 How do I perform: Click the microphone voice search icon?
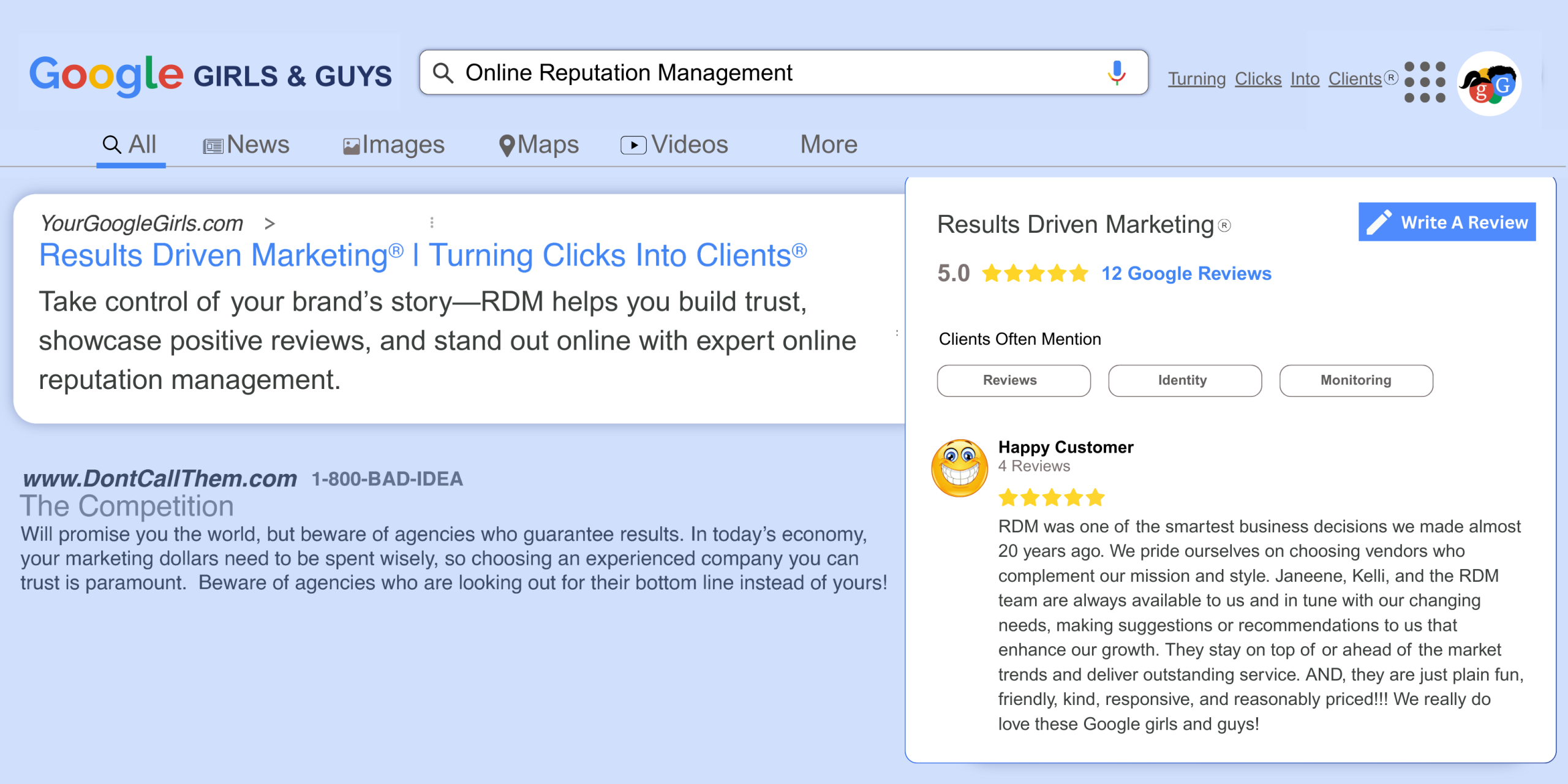pos(1117,73)
